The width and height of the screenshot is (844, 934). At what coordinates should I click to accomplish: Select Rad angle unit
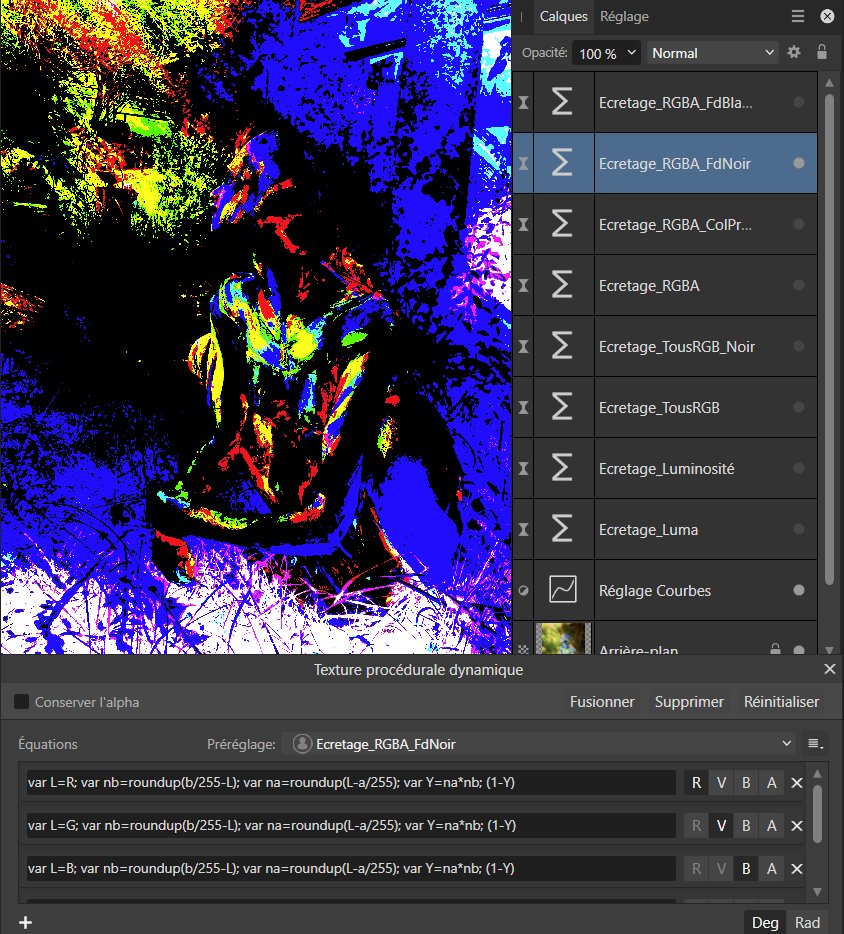coord(807,923)
